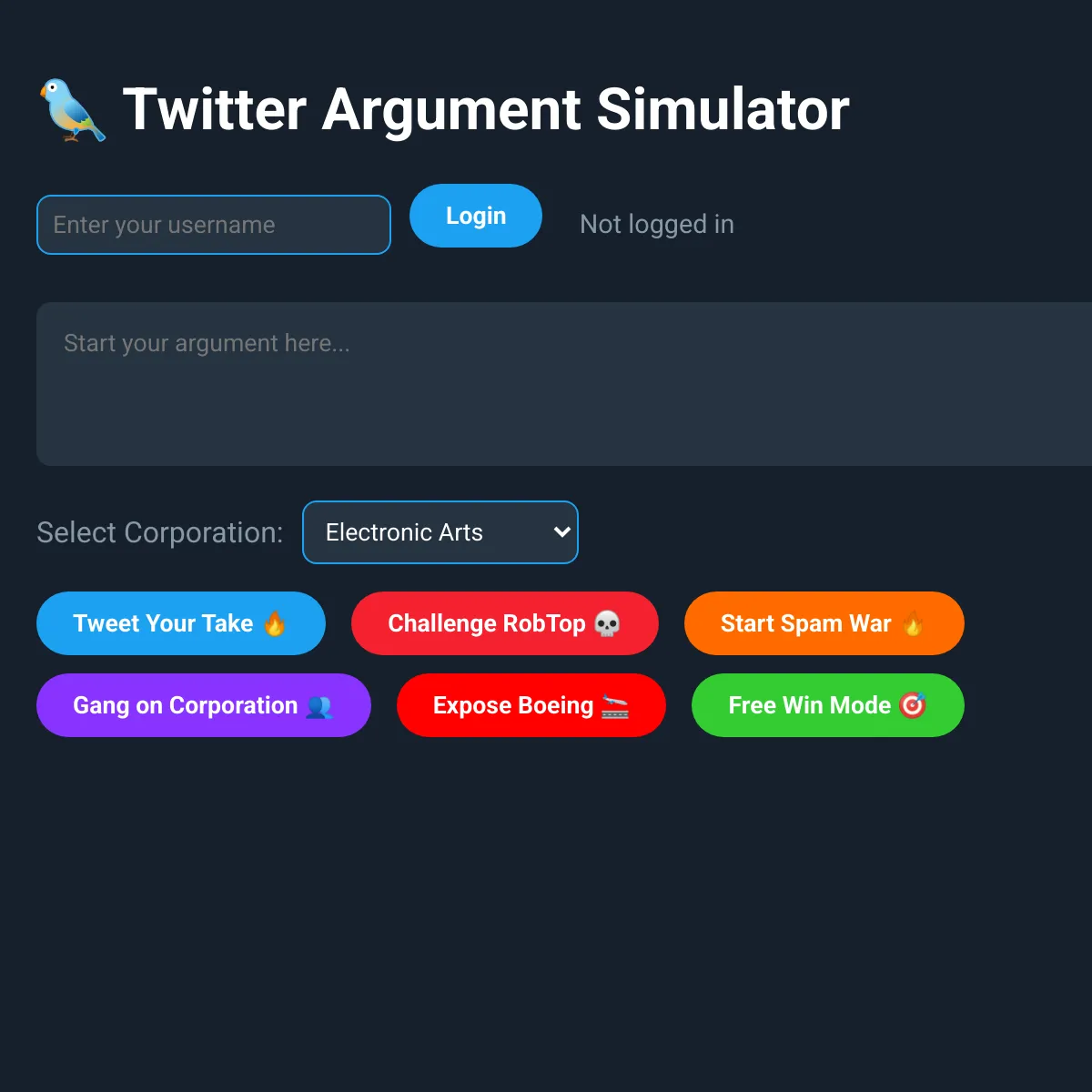Click the Login button
Image resolution: width=1092 pixels, height=1092 pixels.
476,216
